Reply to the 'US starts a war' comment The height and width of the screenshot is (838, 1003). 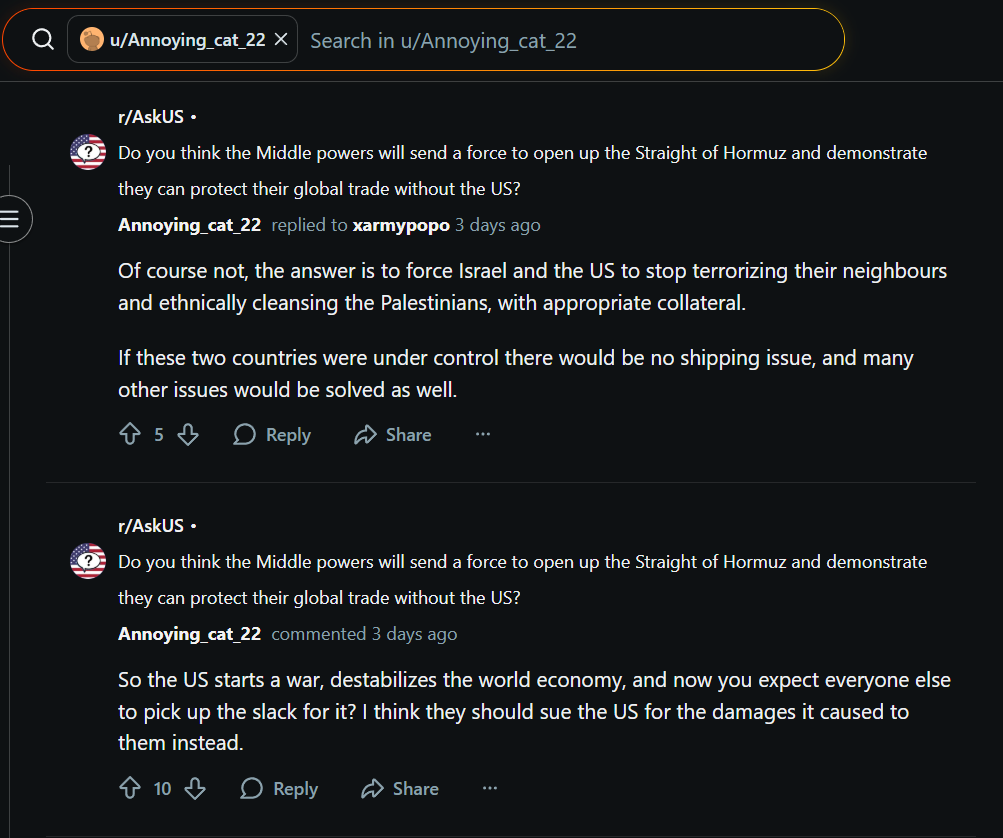(x=279, y=788)
